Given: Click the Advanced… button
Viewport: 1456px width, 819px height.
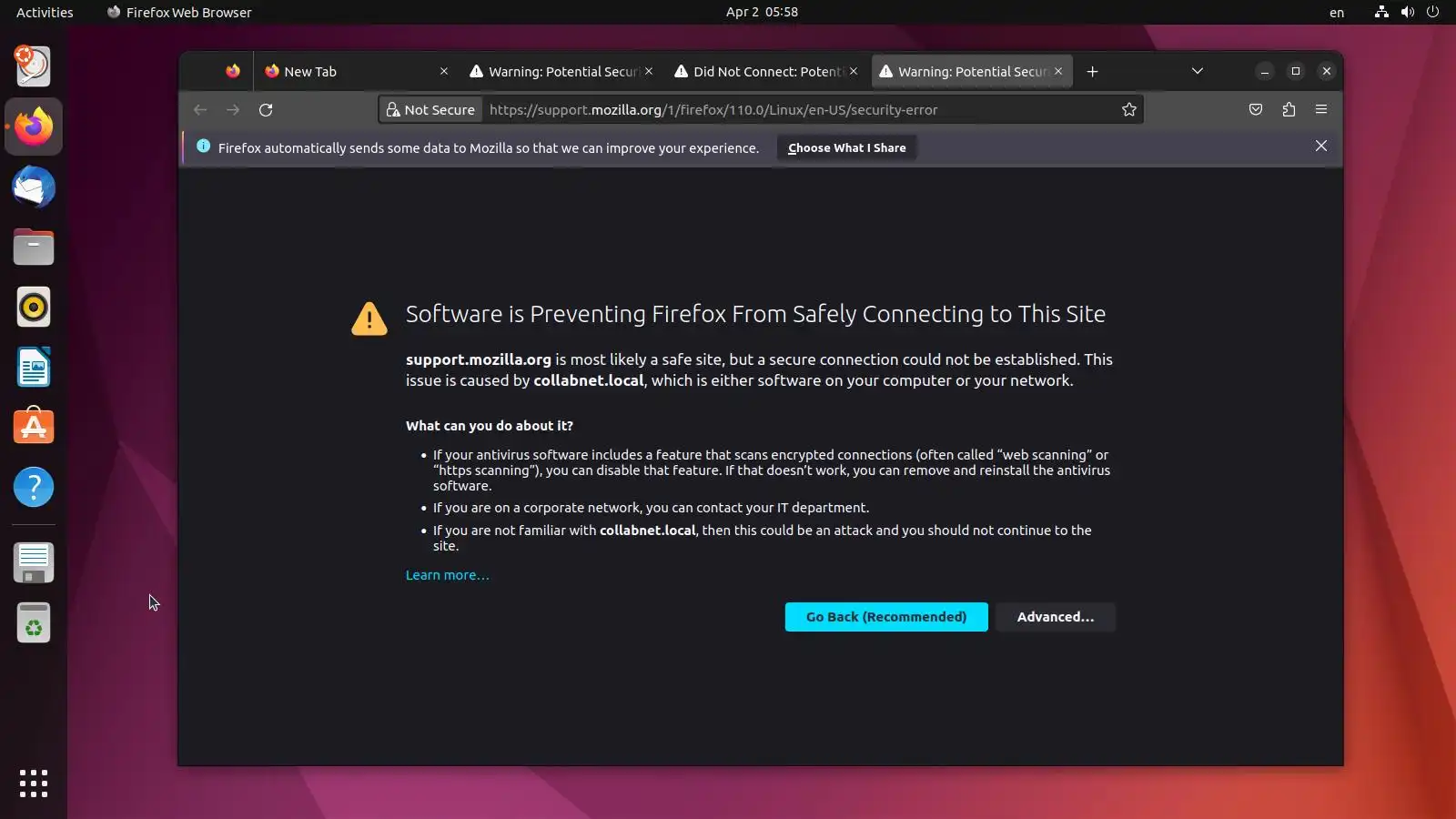Looking at the screenshot, I should [1056, 617].
